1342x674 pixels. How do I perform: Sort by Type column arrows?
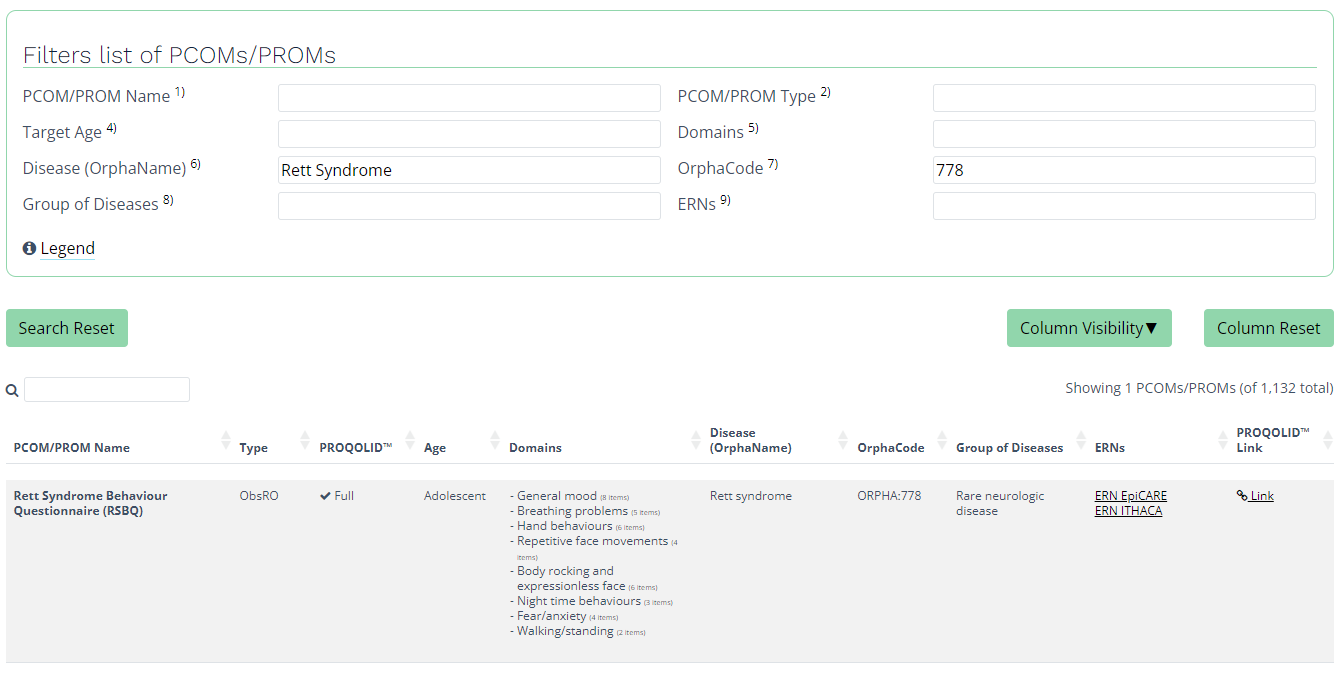tap(305, 440)
